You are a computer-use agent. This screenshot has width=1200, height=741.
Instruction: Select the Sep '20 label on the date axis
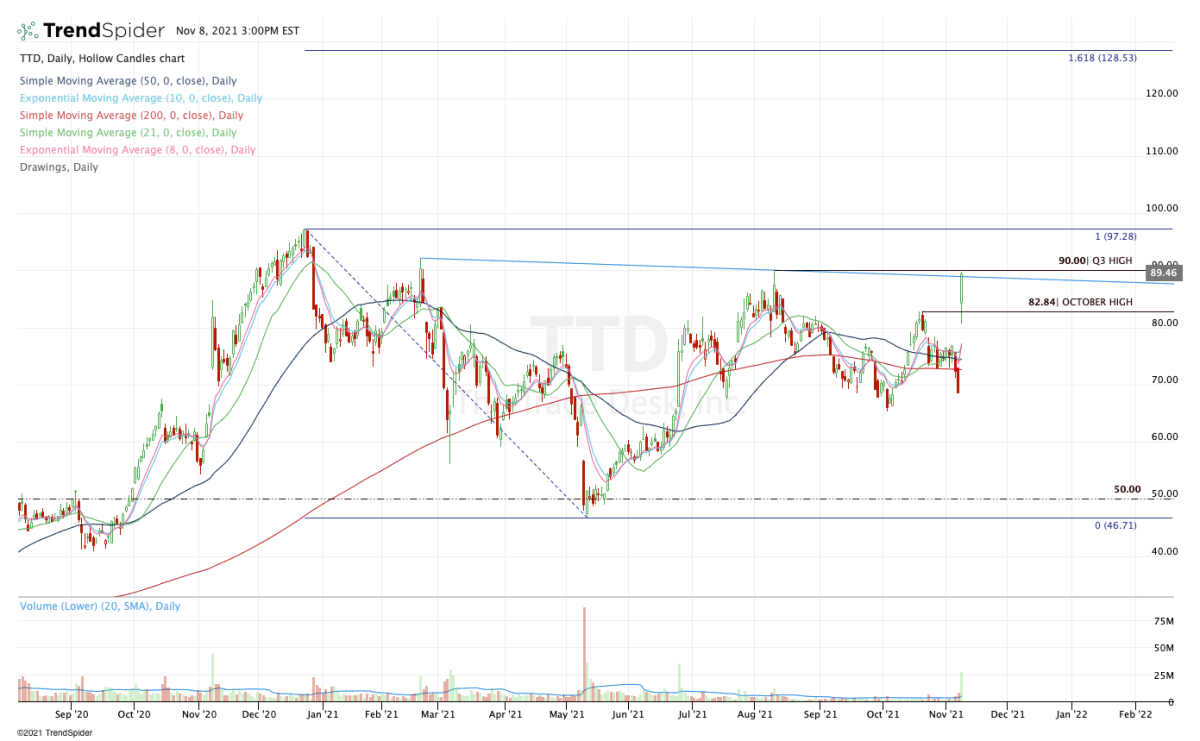[70, 715]
